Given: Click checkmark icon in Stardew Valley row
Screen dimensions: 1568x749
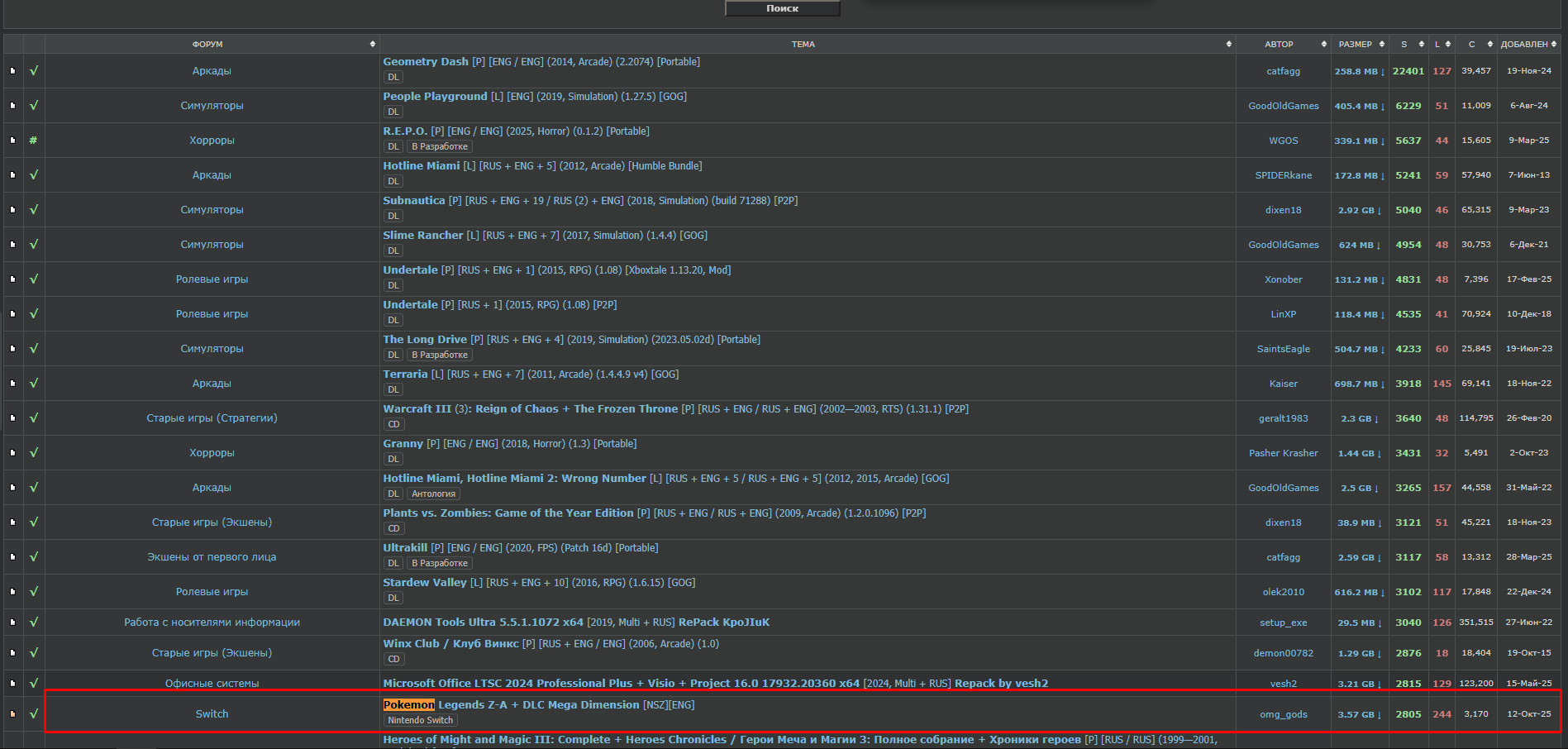Looking at the screenshot, I should click(x=34, y=592).
